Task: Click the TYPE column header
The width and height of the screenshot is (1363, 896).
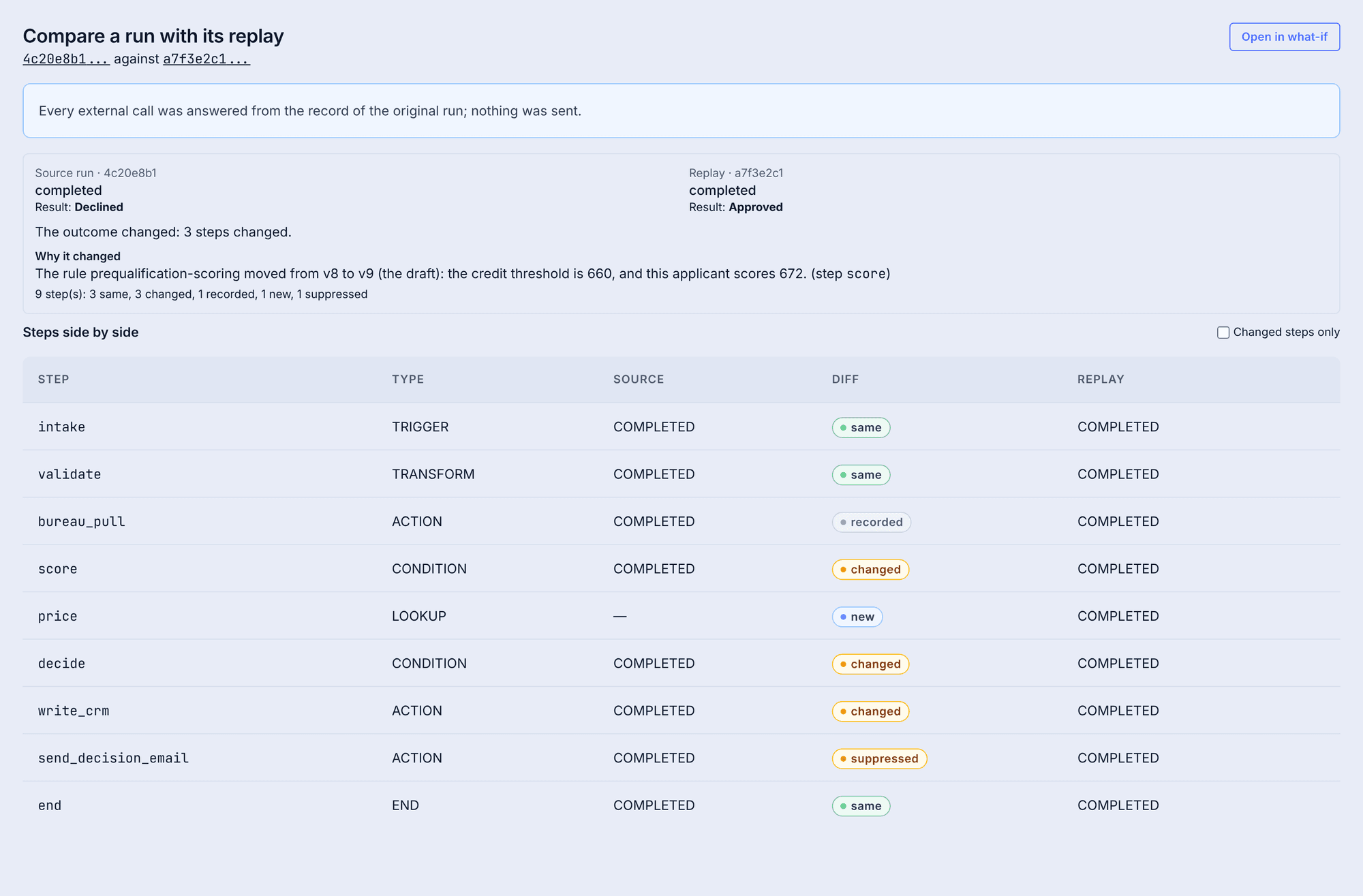Action: click(408, 380)
